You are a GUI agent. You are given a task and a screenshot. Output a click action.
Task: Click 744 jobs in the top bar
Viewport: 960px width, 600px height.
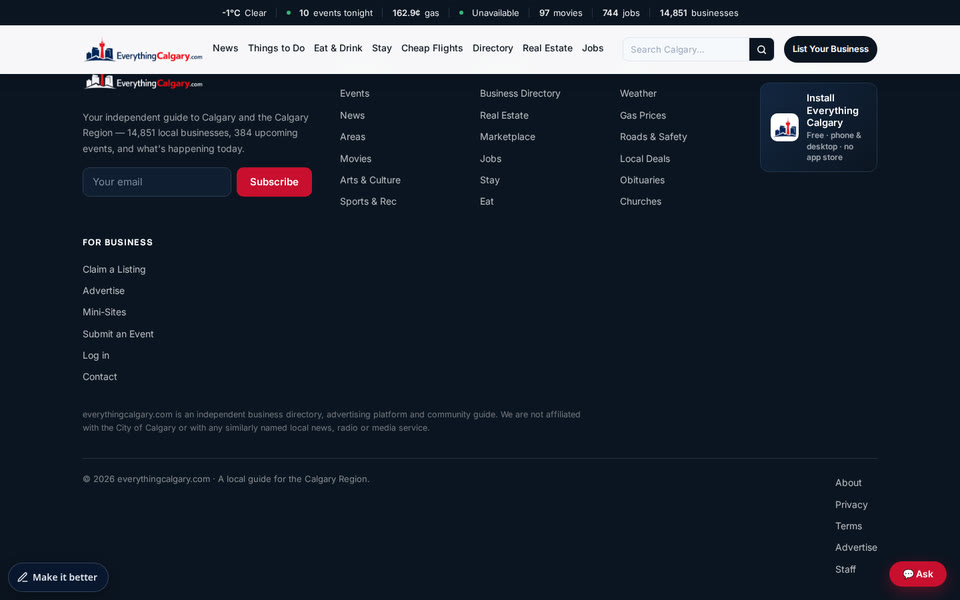621,13
